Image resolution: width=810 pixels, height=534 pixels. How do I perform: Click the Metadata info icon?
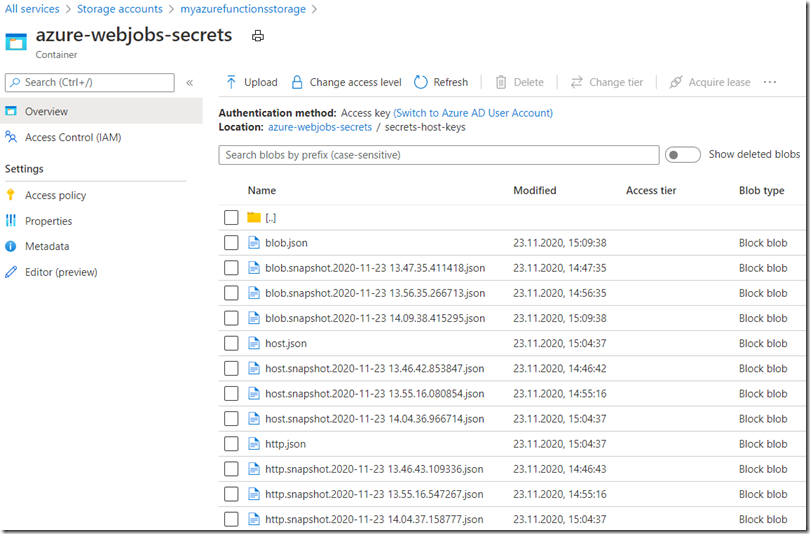point(11,246)
